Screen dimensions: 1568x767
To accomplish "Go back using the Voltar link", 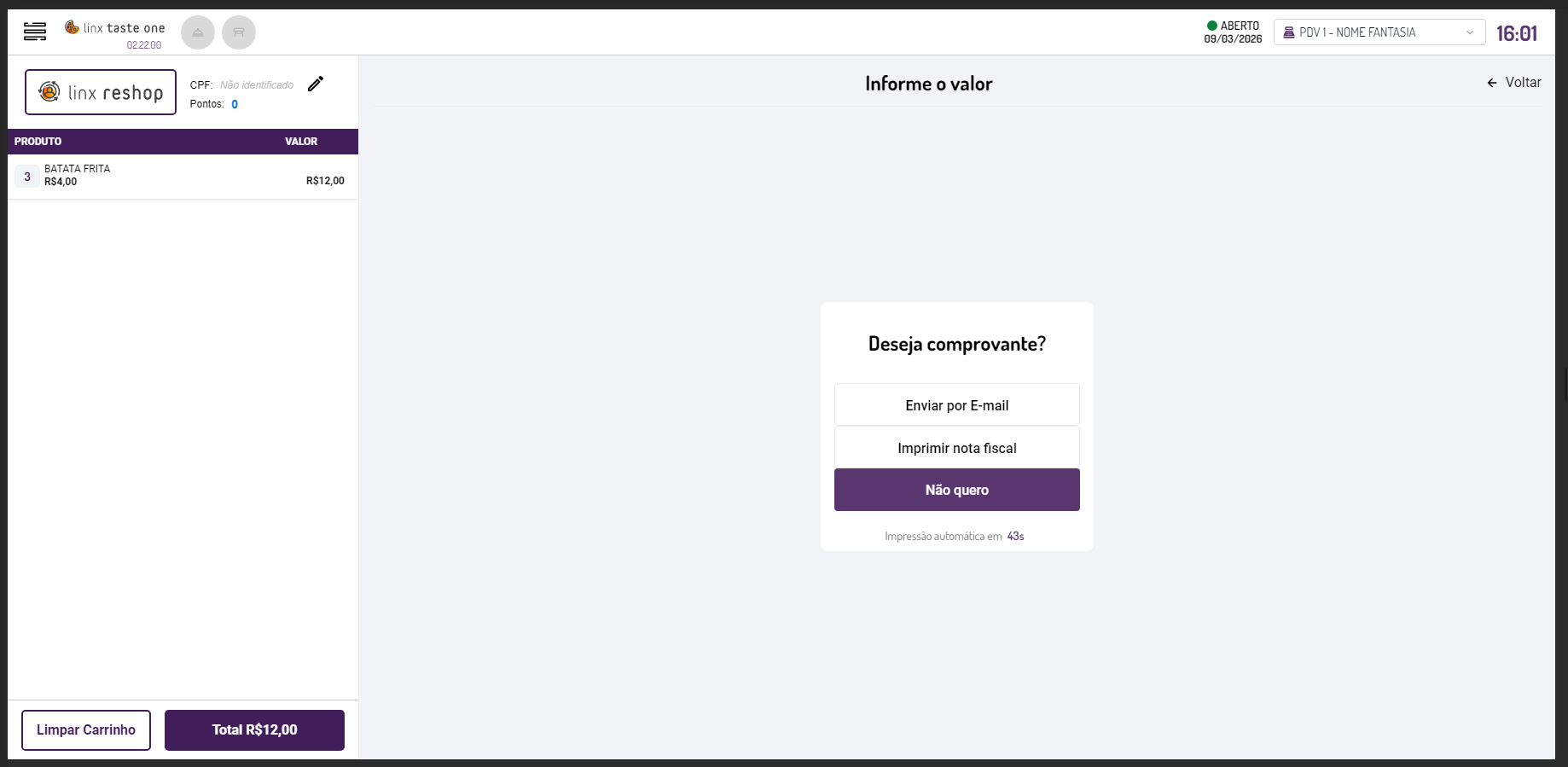I will point(1514,83).
